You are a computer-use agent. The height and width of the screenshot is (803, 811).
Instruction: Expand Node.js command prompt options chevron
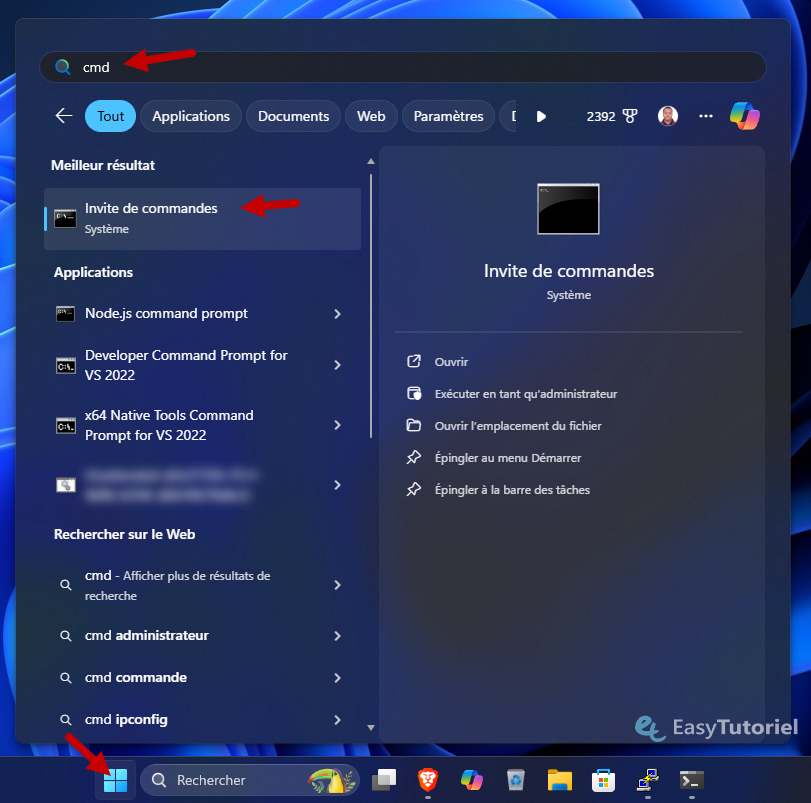338,314
